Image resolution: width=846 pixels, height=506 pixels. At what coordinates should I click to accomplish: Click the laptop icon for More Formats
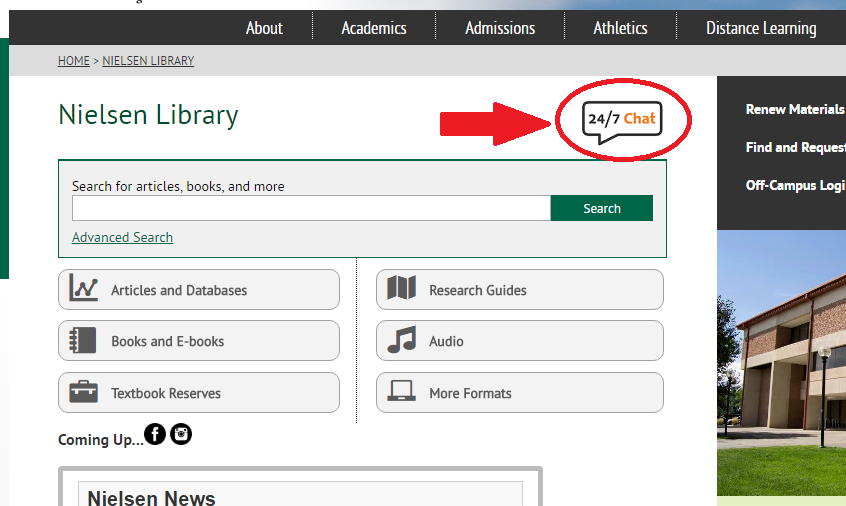click(x=402, y=391)
